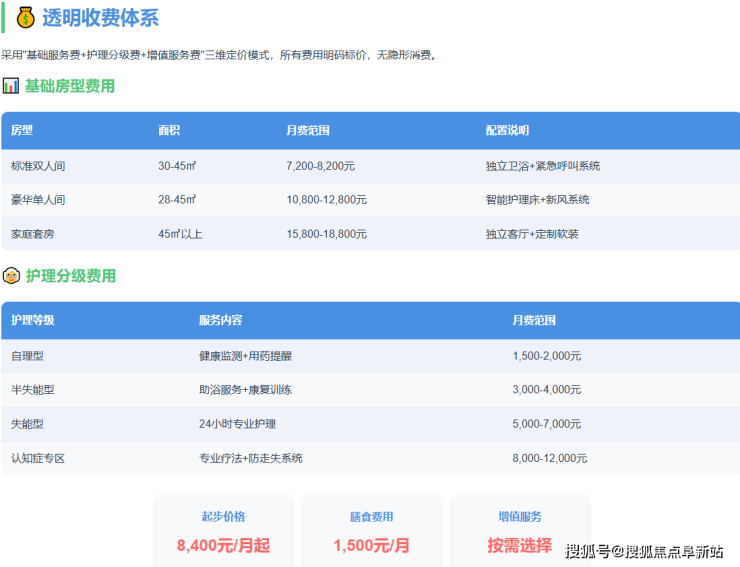Click the face icon beside 护理分级费用
The height and width of the screenshot is (567, 740).
point(11,276)
